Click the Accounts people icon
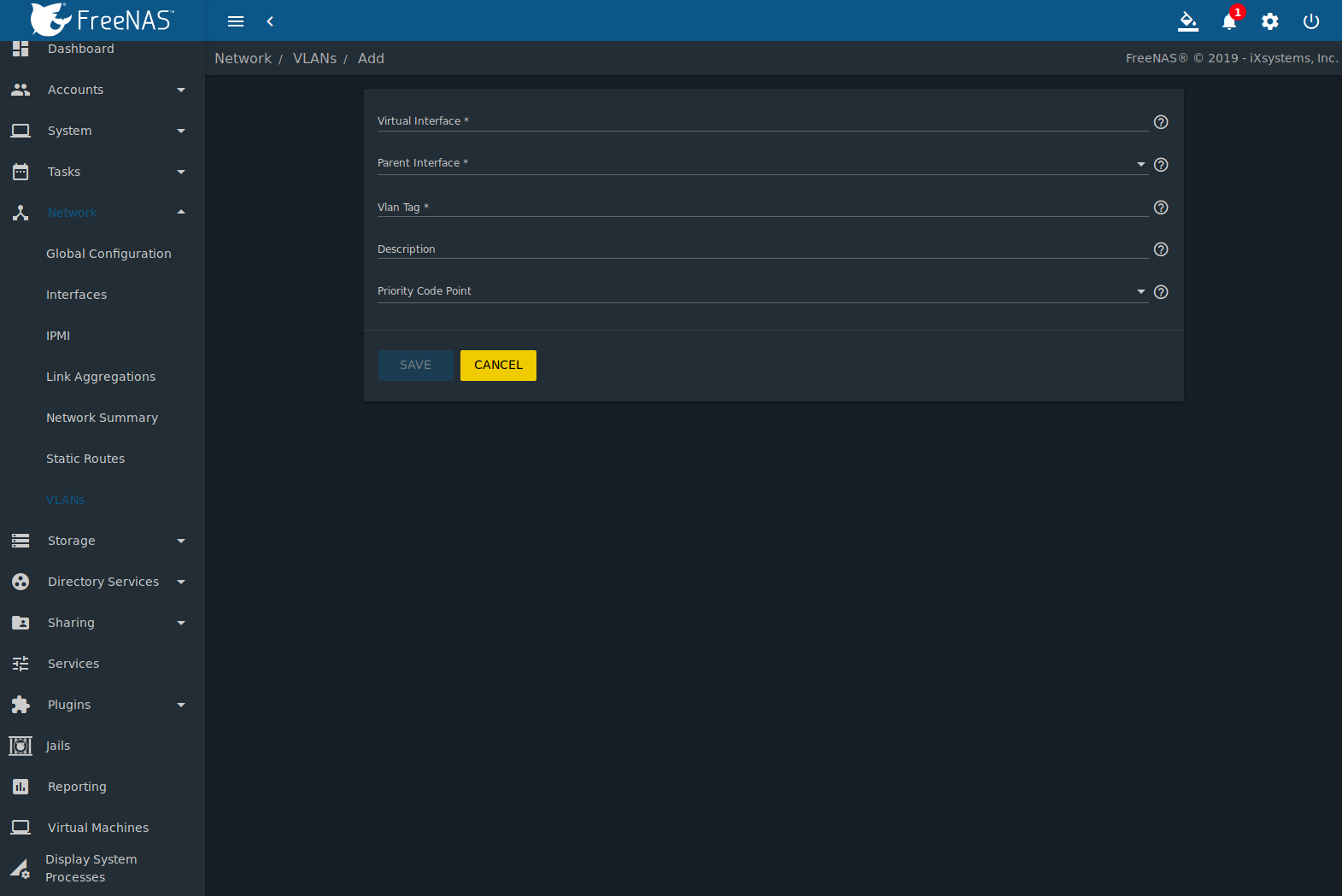This screenshot has height=896, width=1342. coord(21,90)
